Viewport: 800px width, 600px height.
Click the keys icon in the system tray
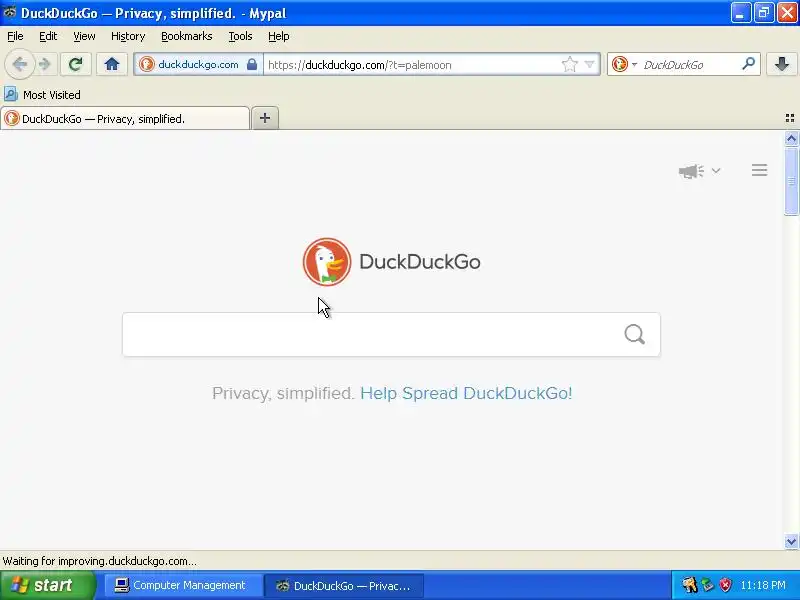pos(689,585)
